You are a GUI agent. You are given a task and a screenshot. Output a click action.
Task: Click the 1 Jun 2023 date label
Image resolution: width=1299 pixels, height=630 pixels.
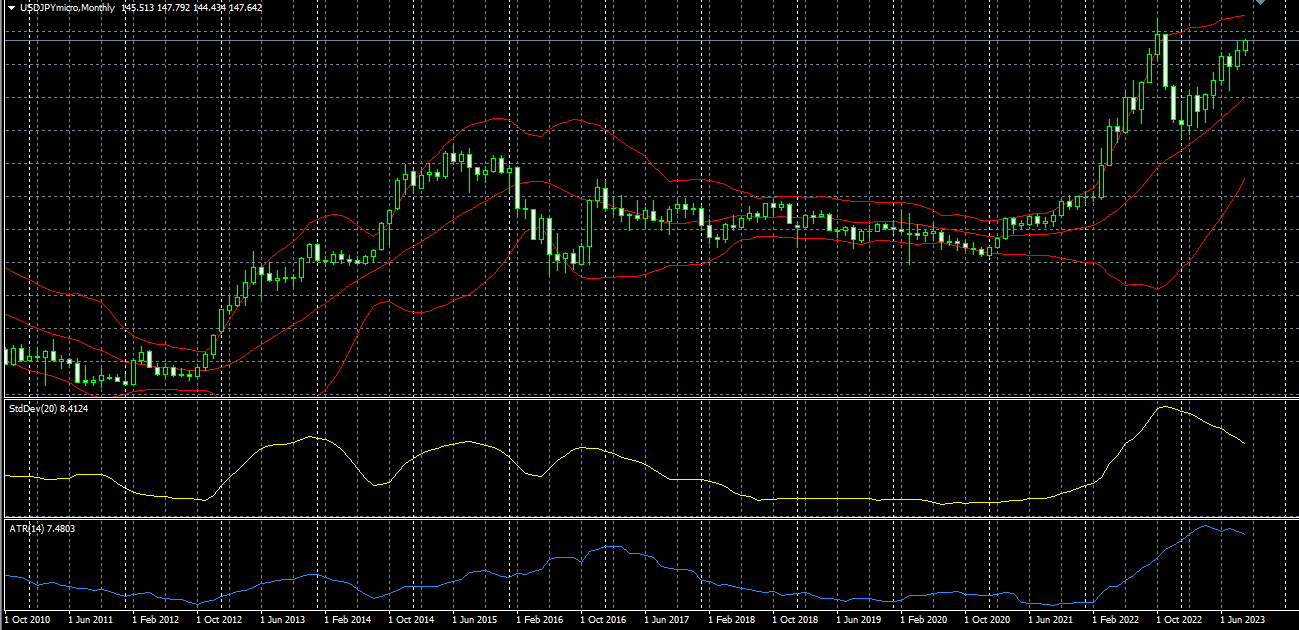1241,620
